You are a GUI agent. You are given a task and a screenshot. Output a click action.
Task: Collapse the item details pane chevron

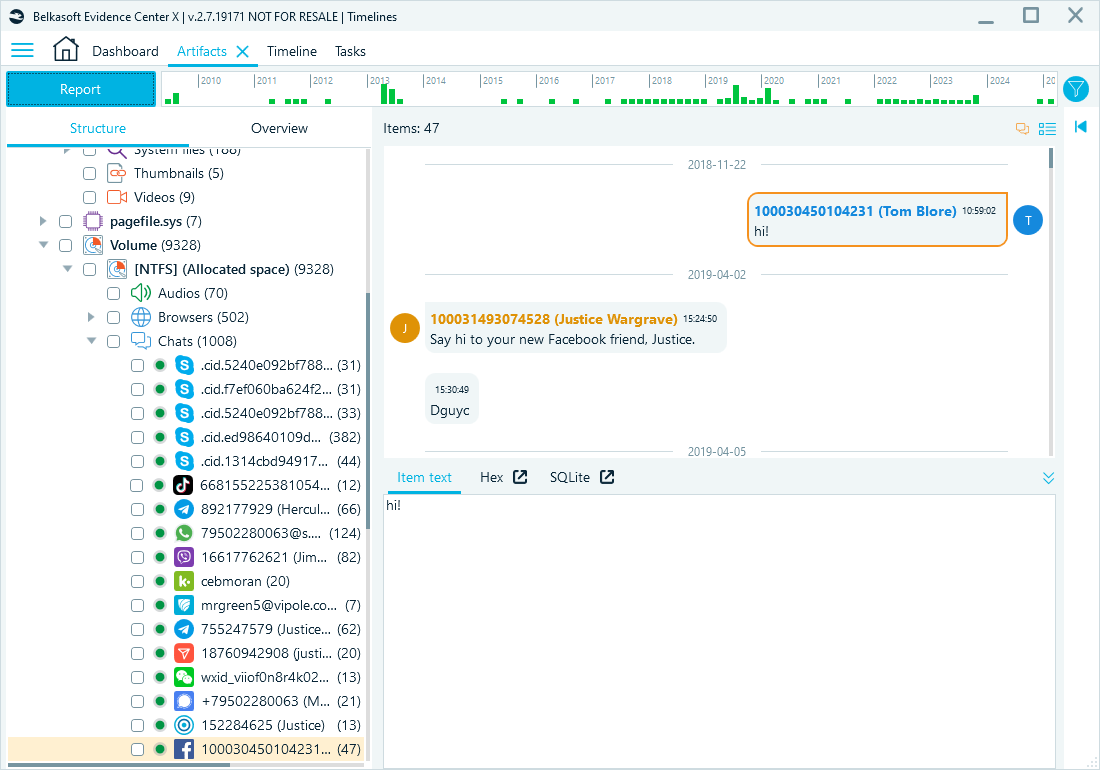1048,478
